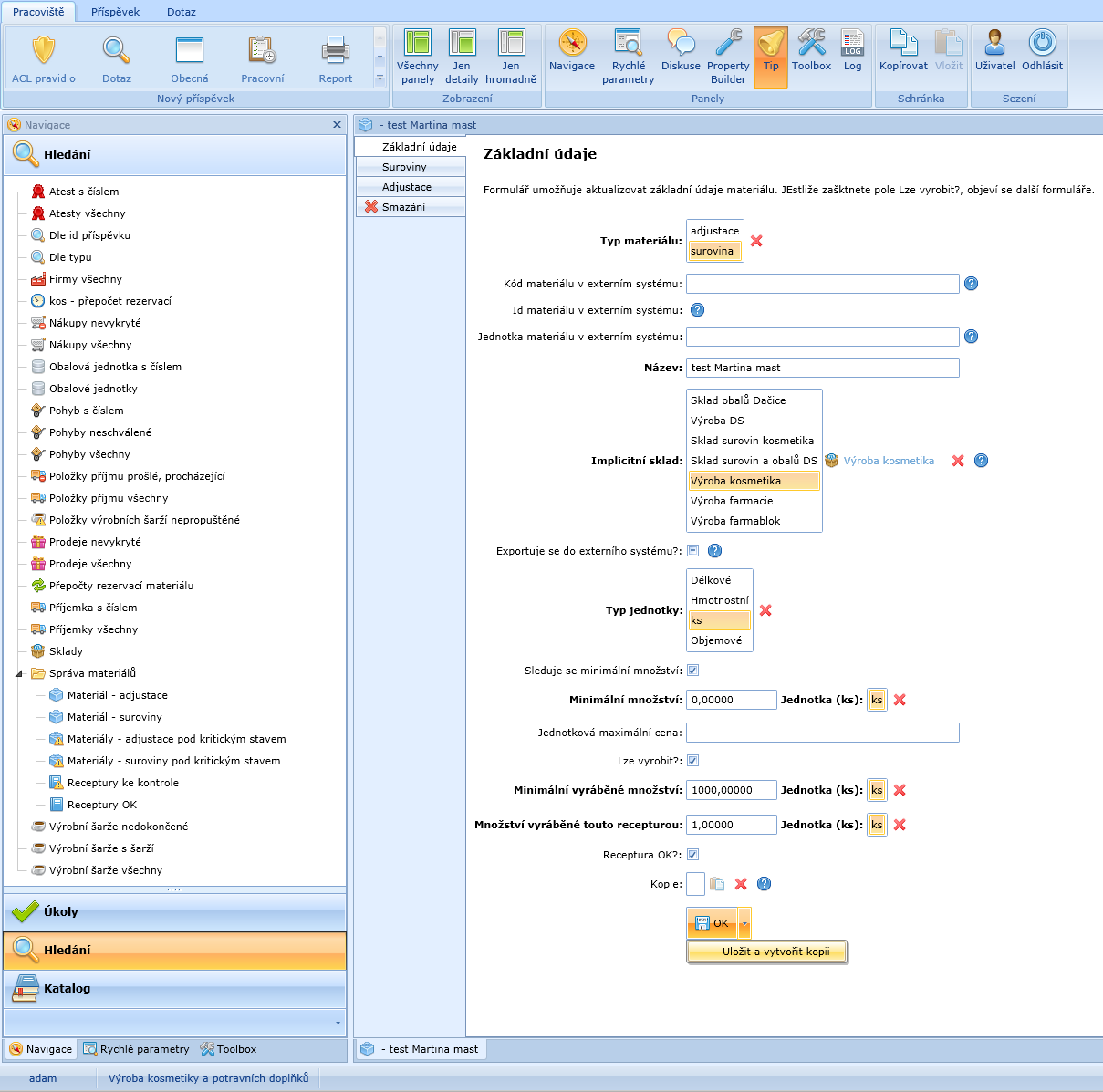1103x1092 pixels.
Task: Clear Typ materiálu with red X
Action: (x=756, y=241)
